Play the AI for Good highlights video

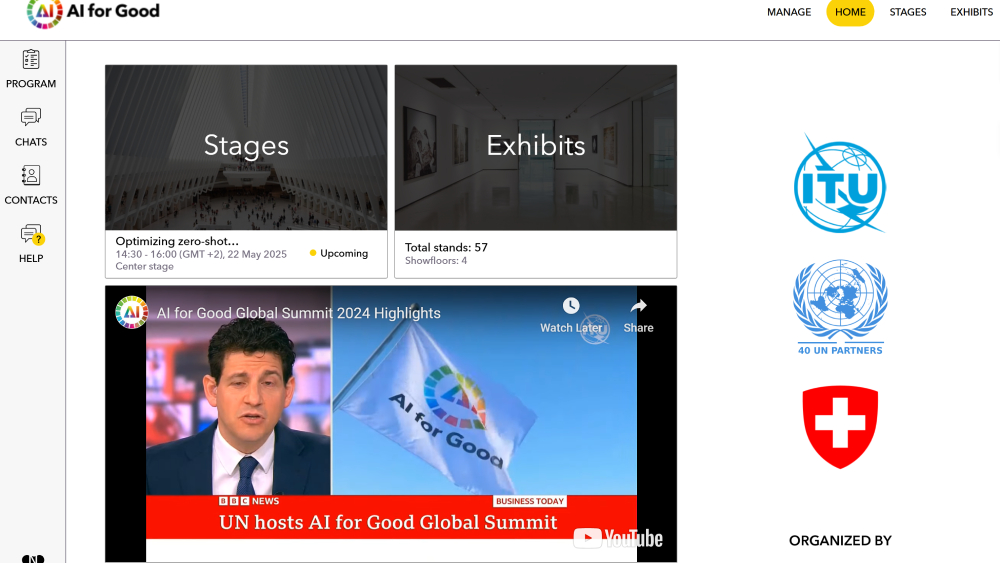(391, 424)
